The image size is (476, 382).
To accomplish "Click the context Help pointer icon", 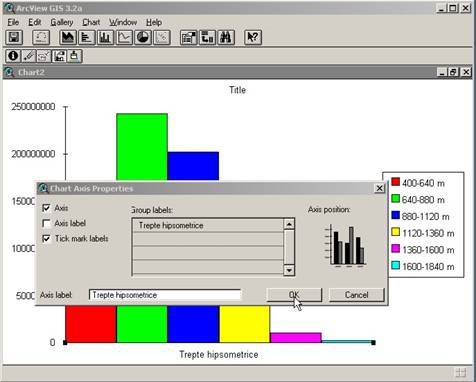I will 253,37.
